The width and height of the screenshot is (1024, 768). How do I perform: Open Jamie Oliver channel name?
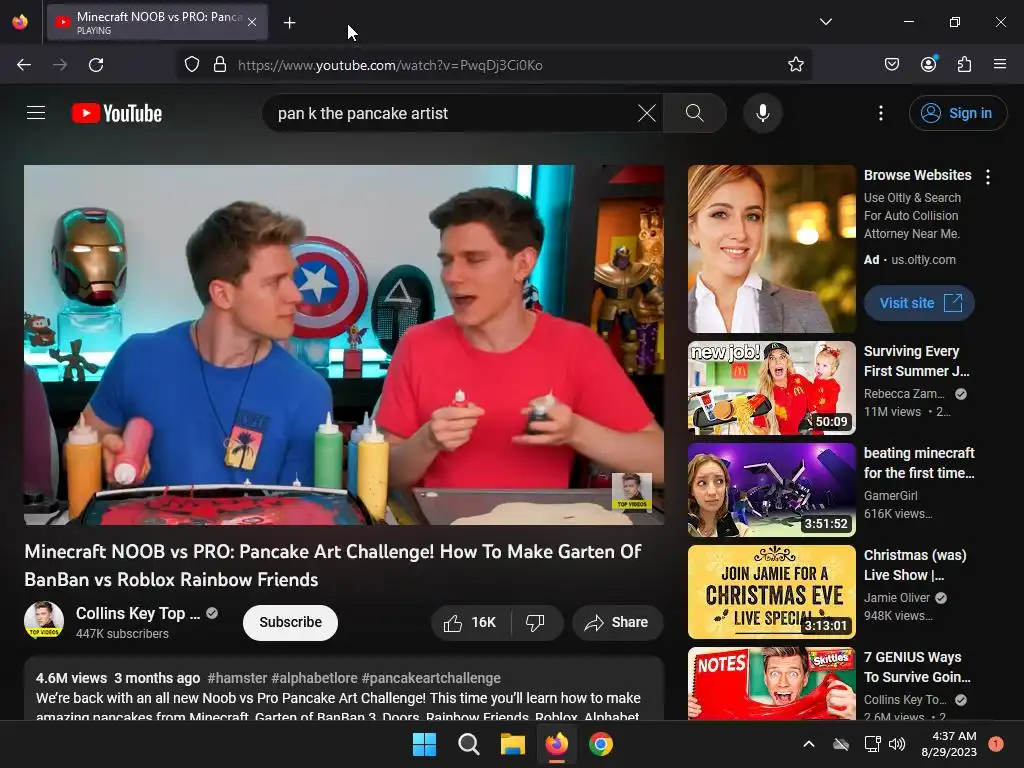click(897, 598)
